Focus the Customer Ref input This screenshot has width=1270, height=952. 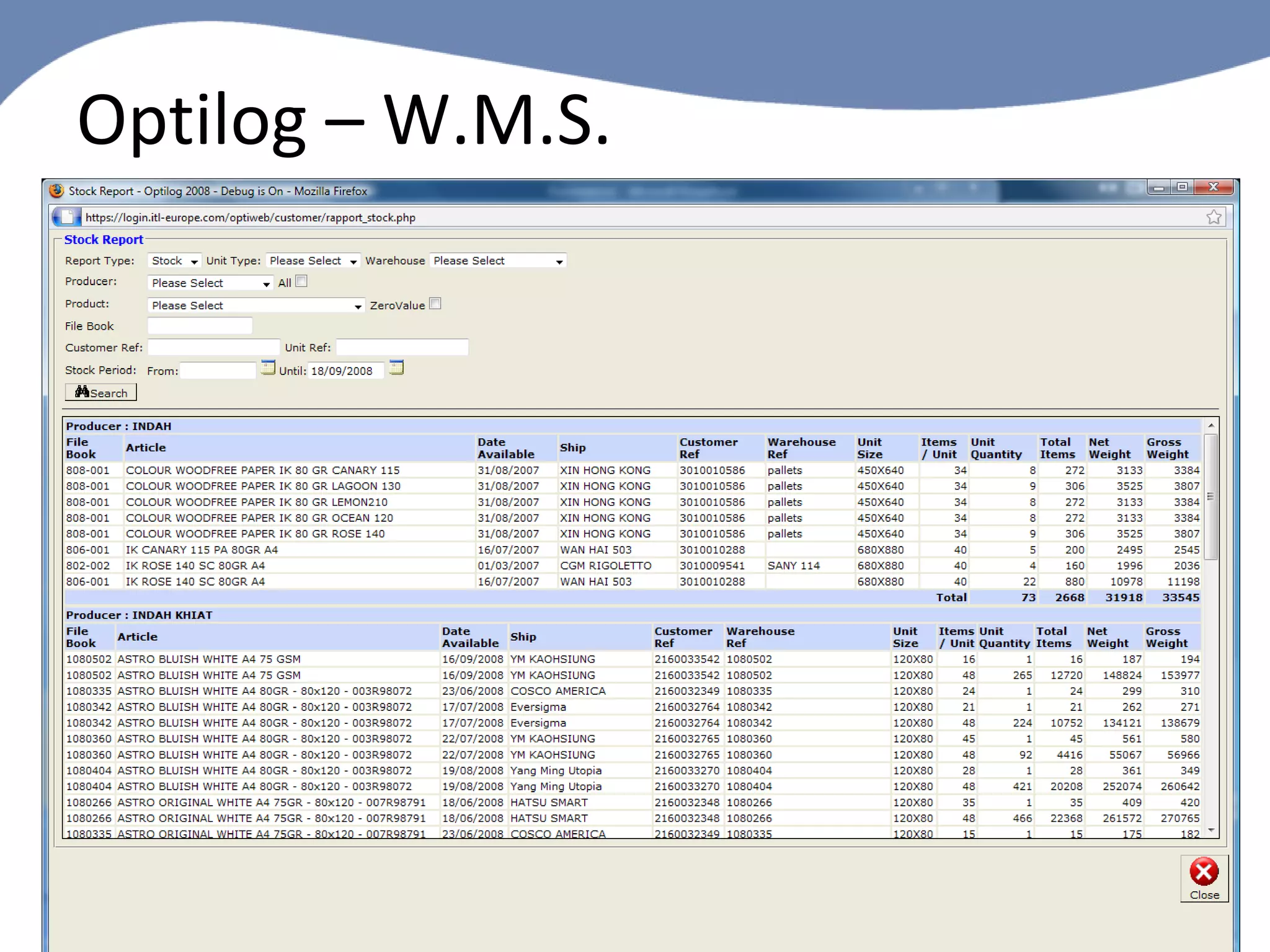(x=213, y=348)
